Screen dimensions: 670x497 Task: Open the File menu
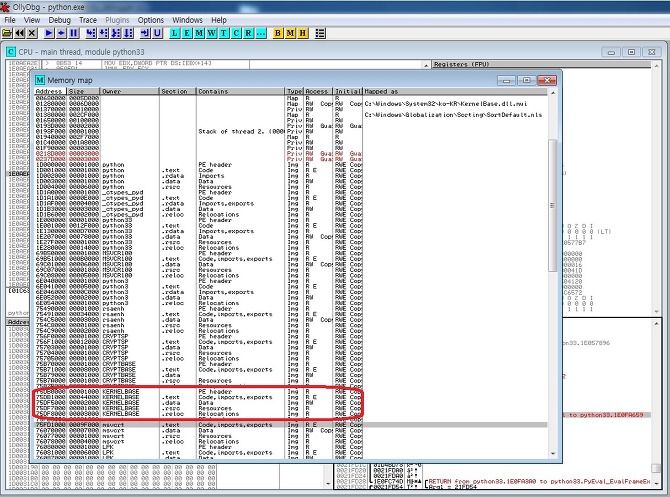point(10,20)
